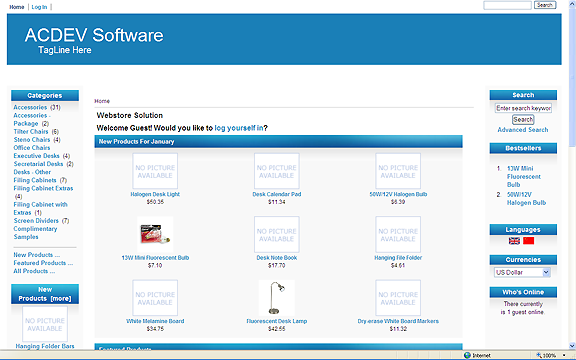Click the New Products ... link in sidebar

36,255
